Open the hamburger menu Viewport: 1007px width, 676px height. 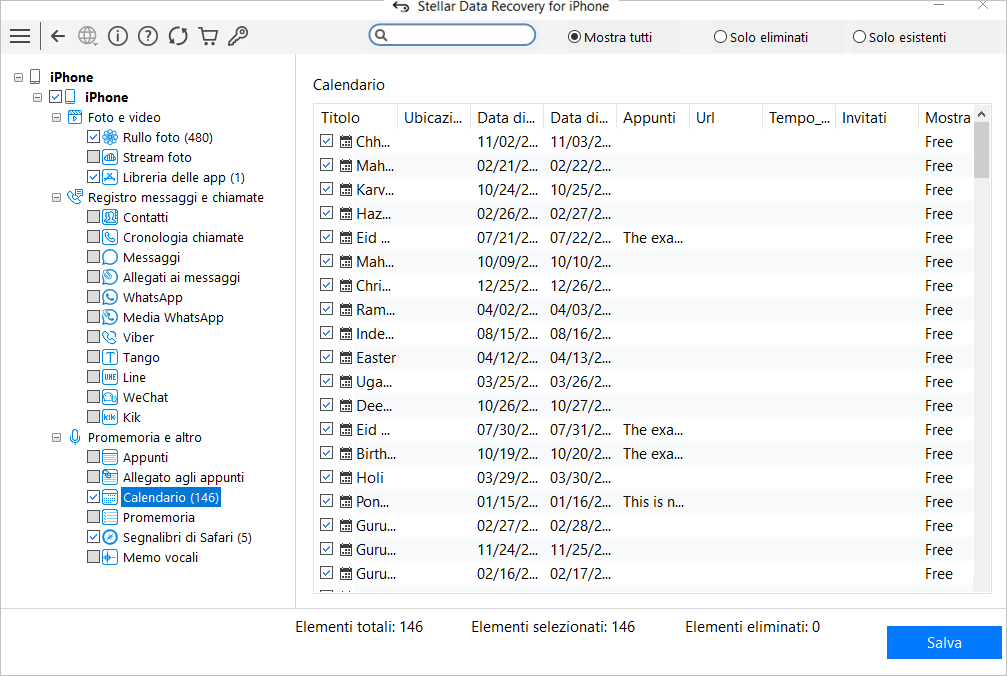[x=20, y=36]
